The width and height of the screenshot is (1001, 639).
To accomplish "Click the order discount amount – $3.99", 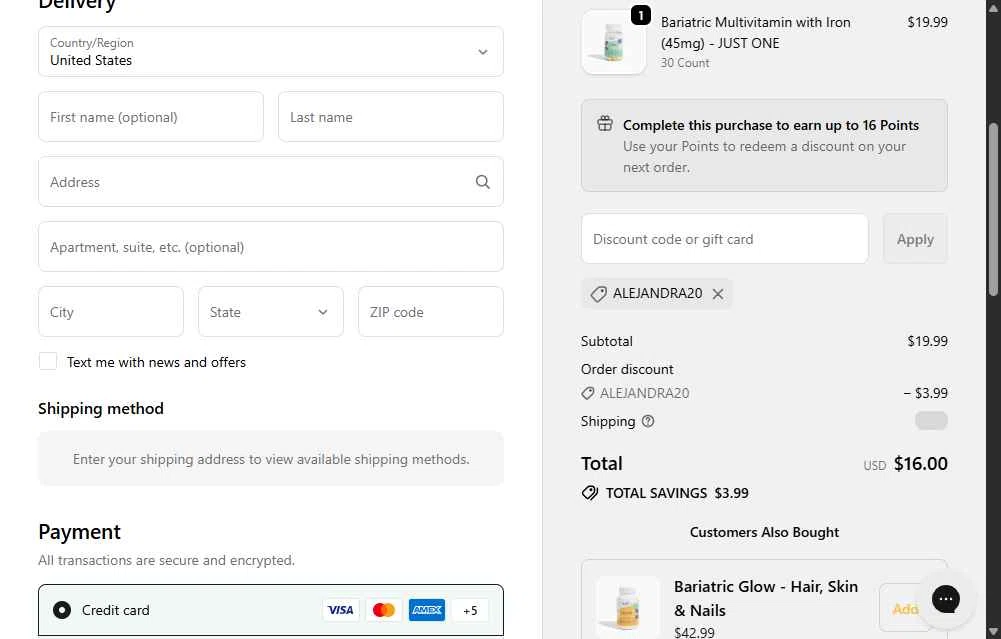I will (926, 393).
